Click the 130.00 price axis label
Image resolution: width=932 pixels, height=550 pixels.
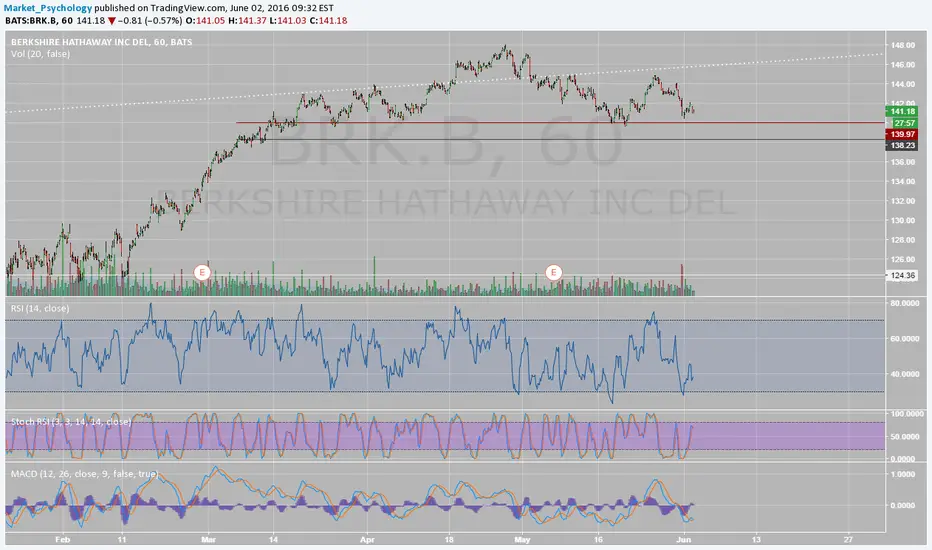(902, 221)
